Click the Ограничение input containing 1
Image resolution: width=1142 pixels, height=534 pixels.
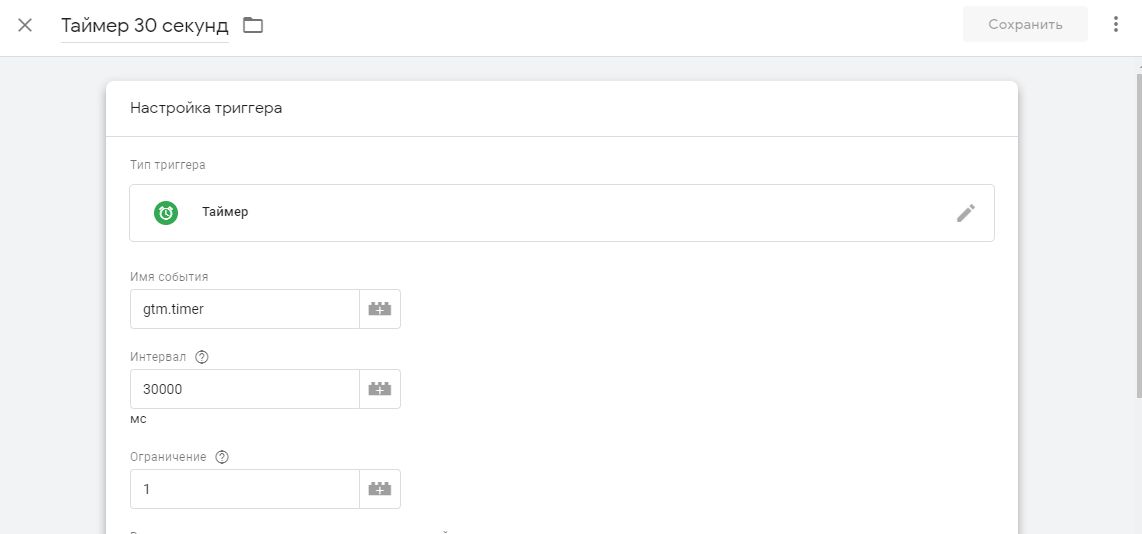[244, 489]
